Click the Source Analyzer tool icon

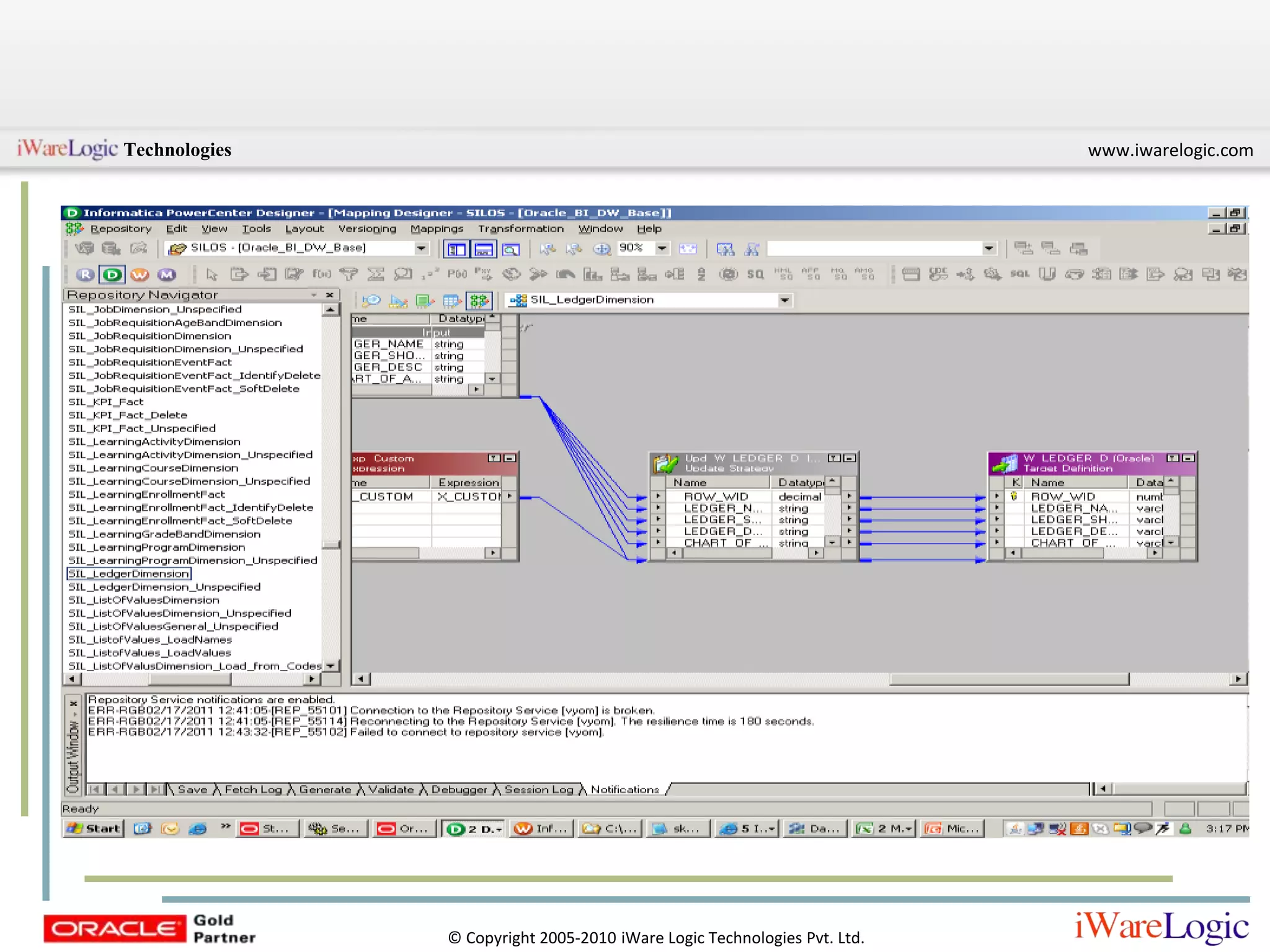click(x=371, y=301)
